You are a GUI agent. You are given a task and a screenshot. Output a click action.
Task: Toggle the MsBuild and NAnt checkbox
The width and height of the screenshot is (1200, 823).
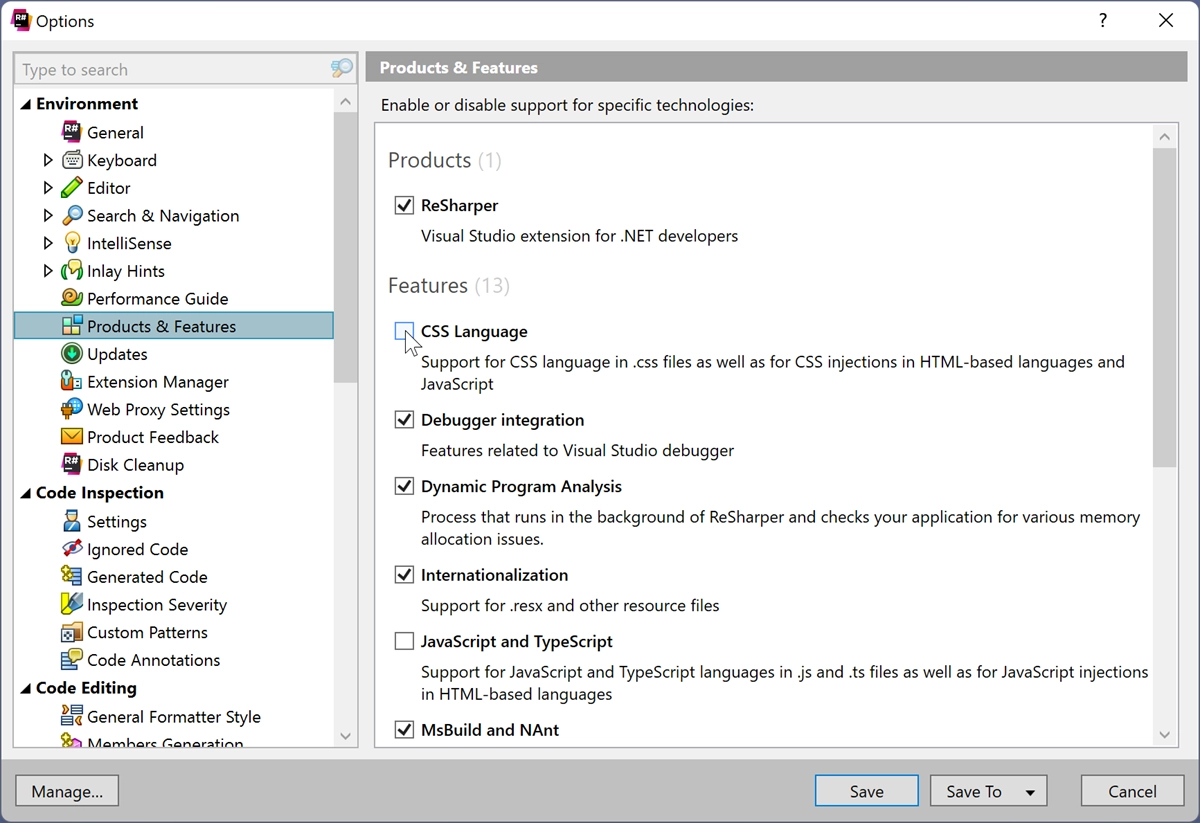click(404, 730)
